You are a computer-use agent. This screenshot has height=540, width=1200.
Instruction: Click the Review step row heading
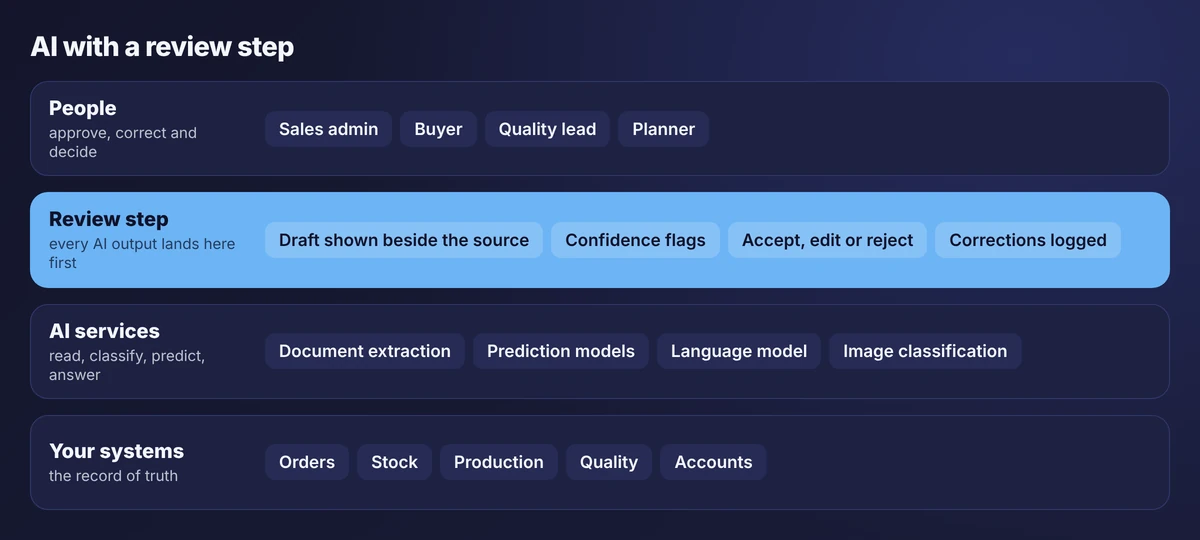pos(109,219)
